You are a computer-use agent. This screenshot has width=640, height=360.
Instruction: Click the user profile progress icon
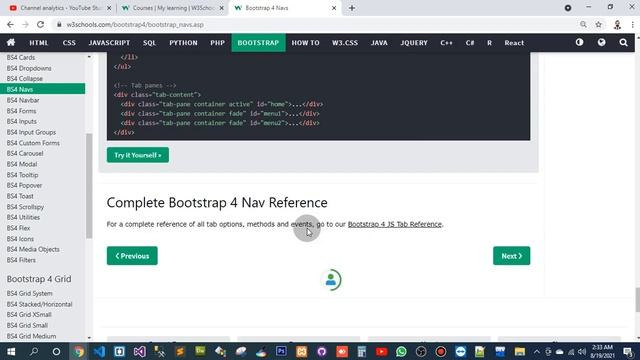(x=331, y=280)
